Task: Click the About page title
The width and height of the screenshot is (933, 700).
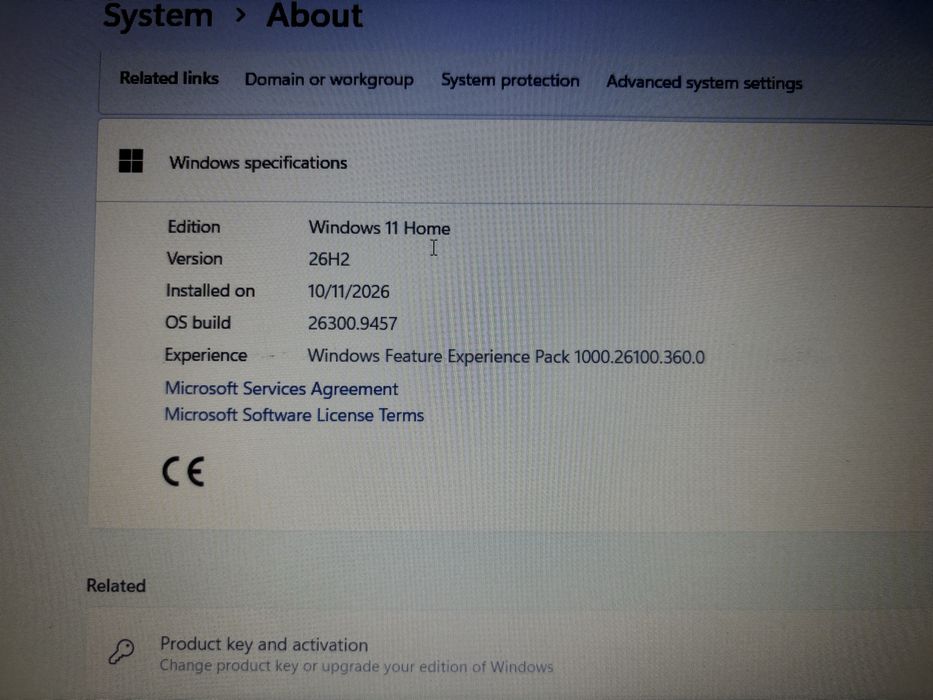Action: click(x=315, y=15)
